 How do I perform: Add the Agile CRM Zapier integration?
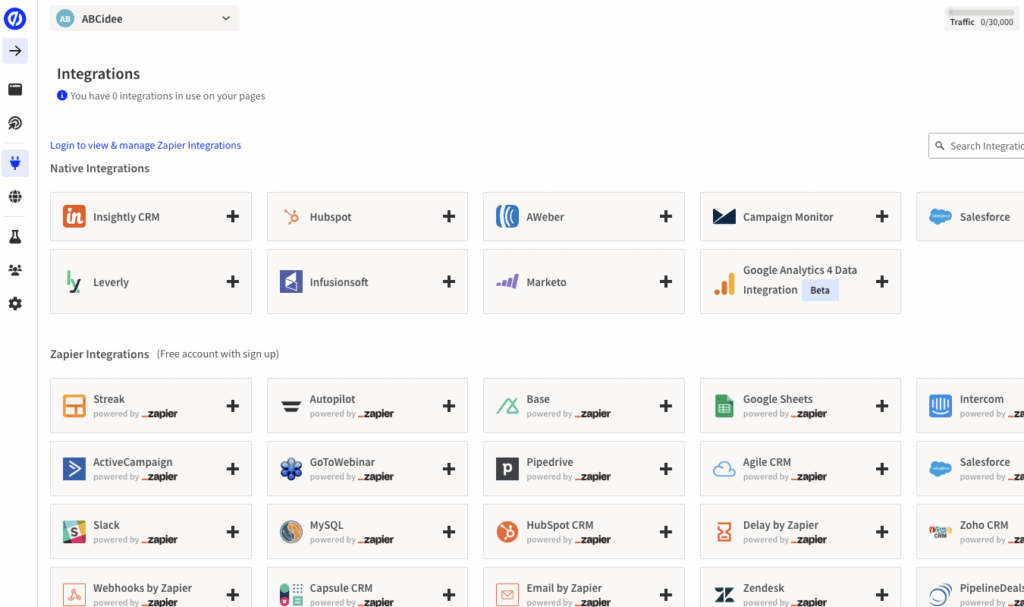point(882,469)
